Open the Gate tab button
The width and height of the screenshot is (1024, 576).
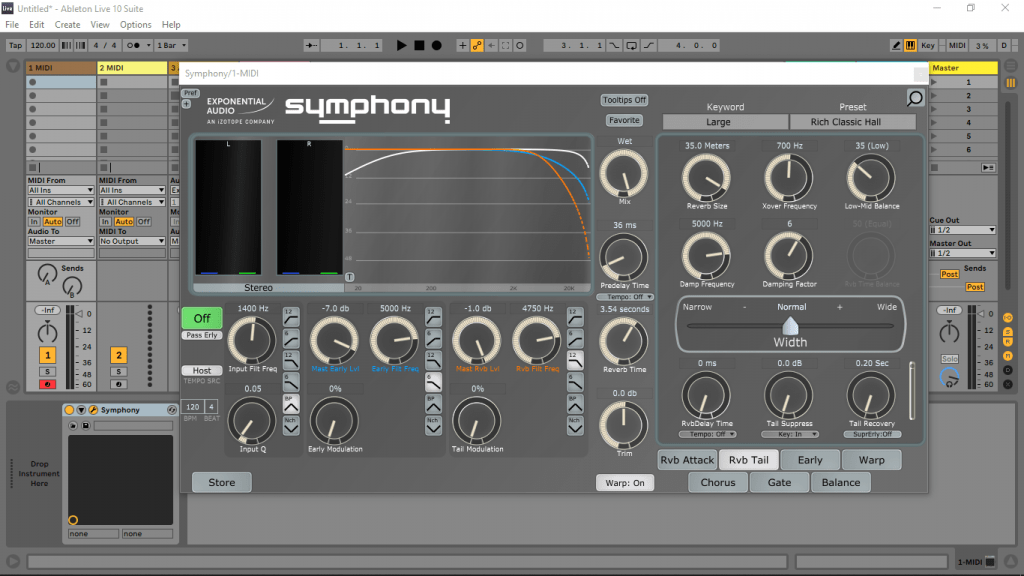779,483
